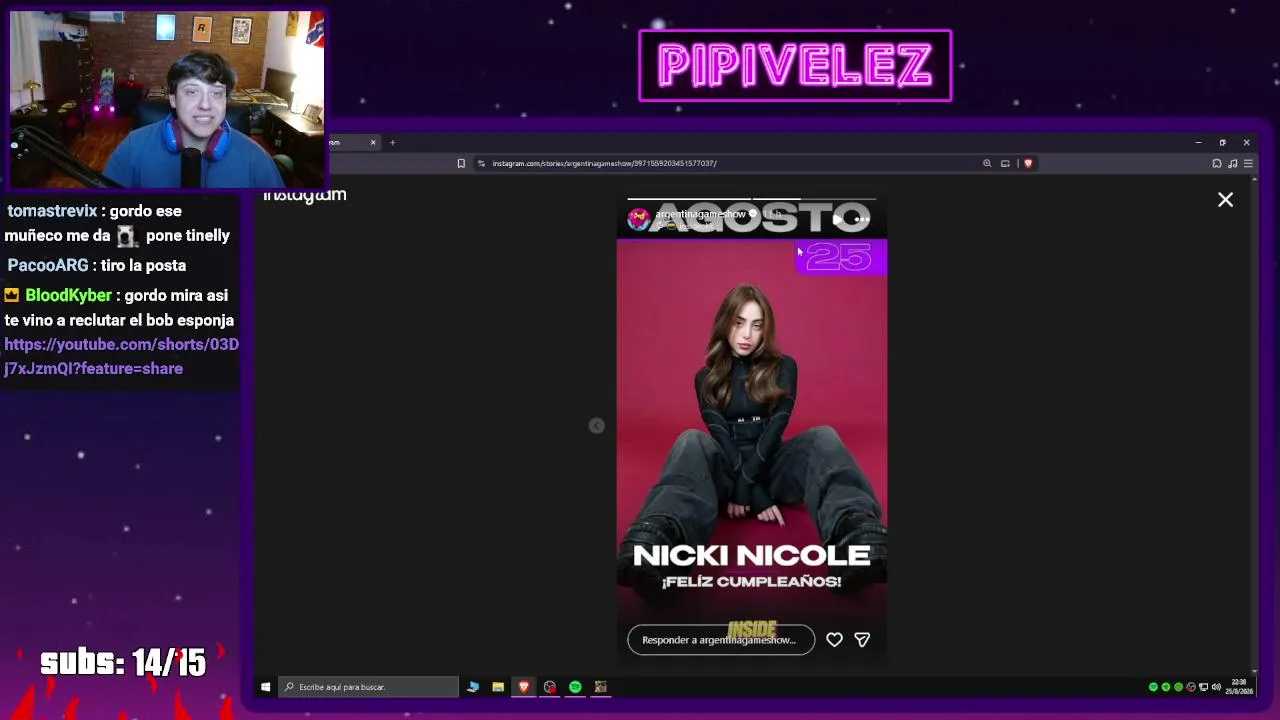Click the browser address bar URL
This screenshot has height=720, width=1280.
point(604,163)
